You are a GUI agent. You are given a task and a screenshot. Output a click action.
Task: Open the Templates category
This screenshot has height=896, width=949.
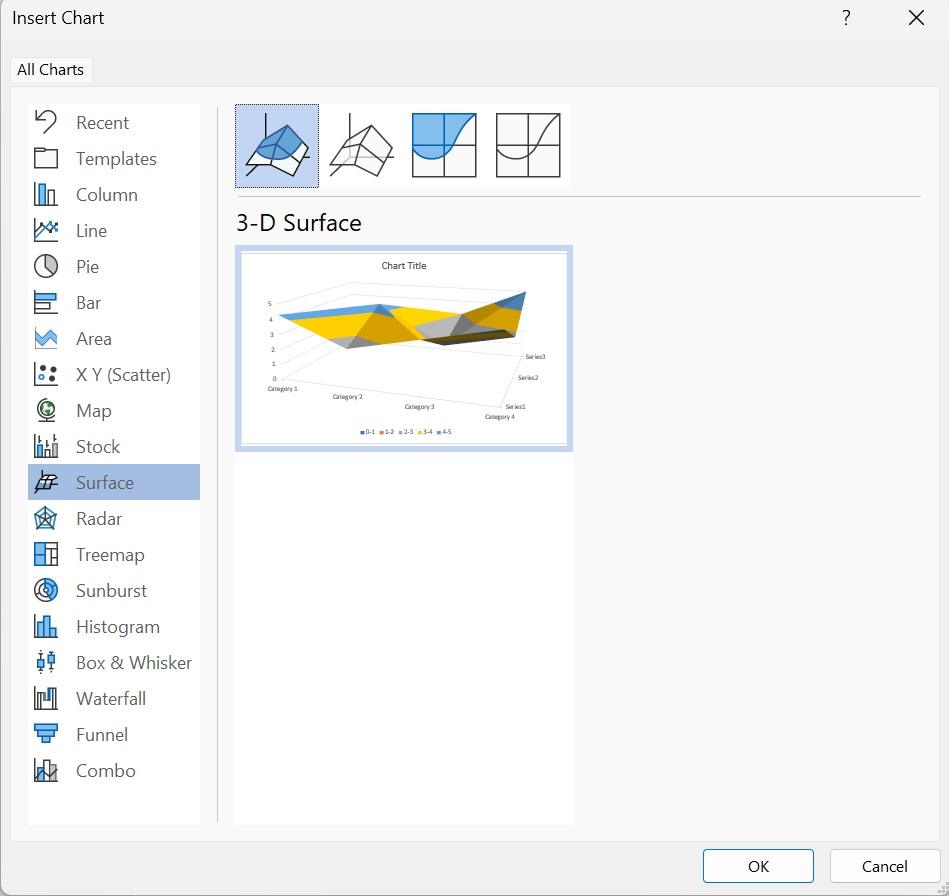(x=115, y=159)
